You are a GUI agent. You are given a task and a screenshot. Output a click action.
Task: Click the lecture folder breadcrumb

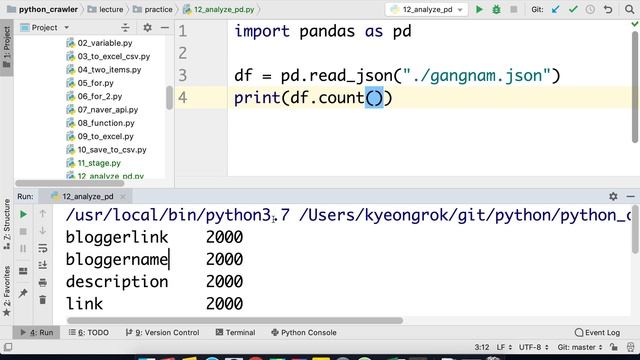click(x=106, y=9)
